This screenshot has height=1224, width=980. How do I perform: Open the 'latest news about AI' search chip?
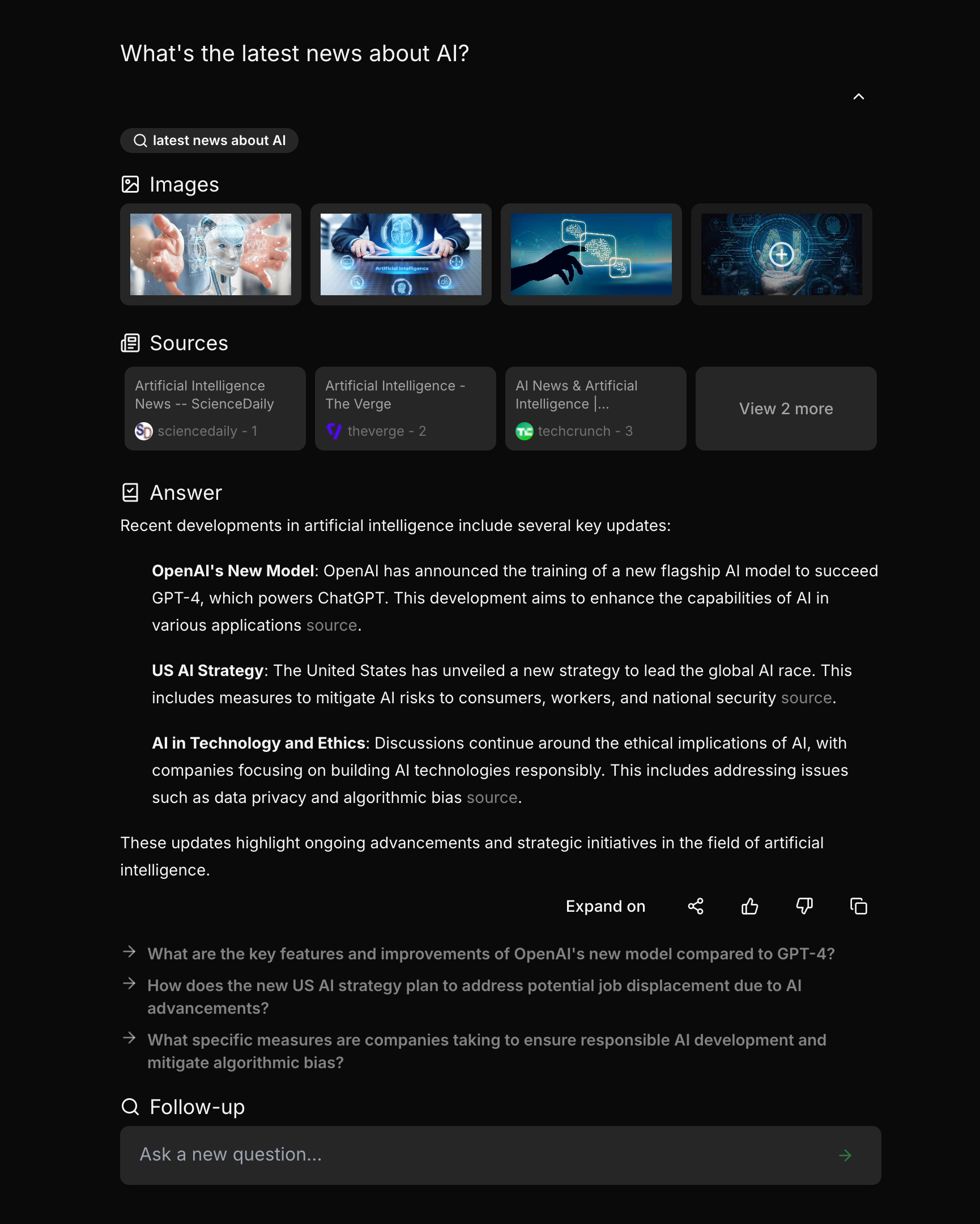(x=210, y=140)
